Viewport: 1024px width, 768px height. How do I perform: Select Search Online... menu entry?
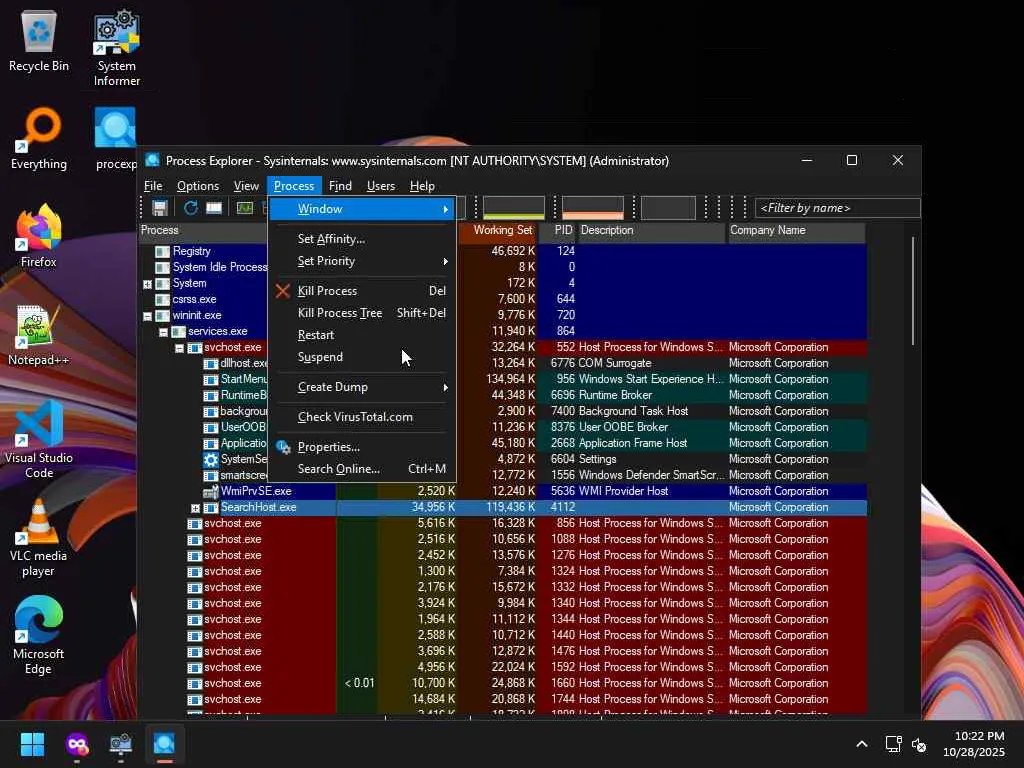click(362, 470)
